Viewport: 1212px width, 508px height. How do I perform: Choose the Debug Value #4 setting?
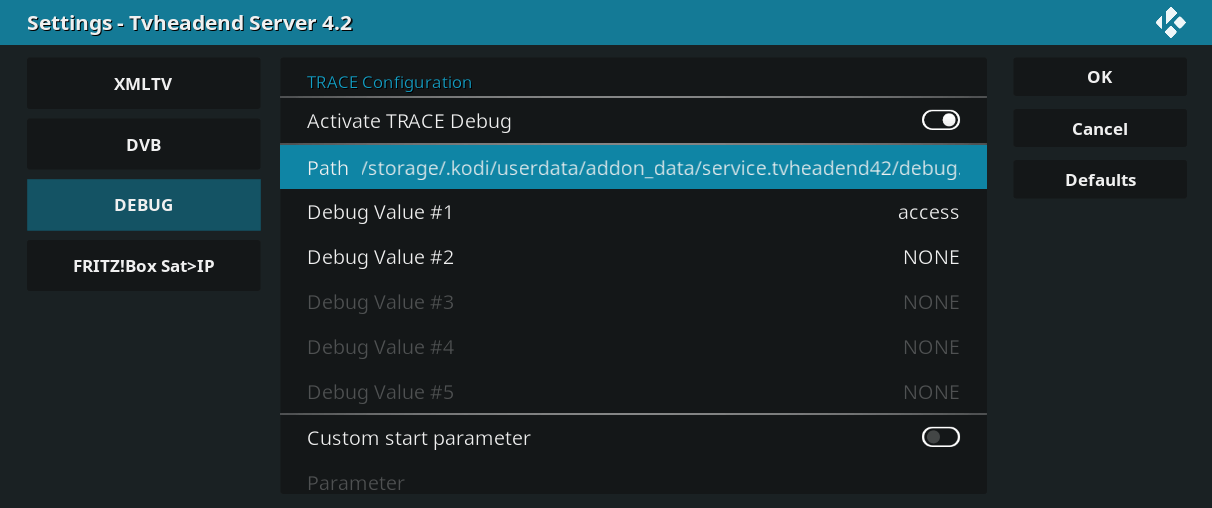click(633, 347)
